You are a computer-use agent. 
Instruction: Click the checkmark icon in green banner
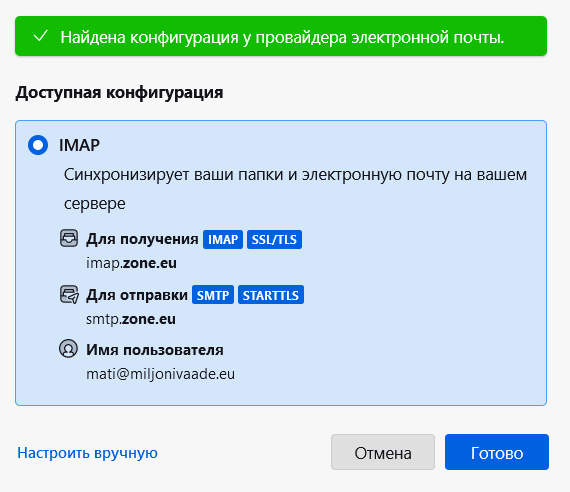[40, 36]
